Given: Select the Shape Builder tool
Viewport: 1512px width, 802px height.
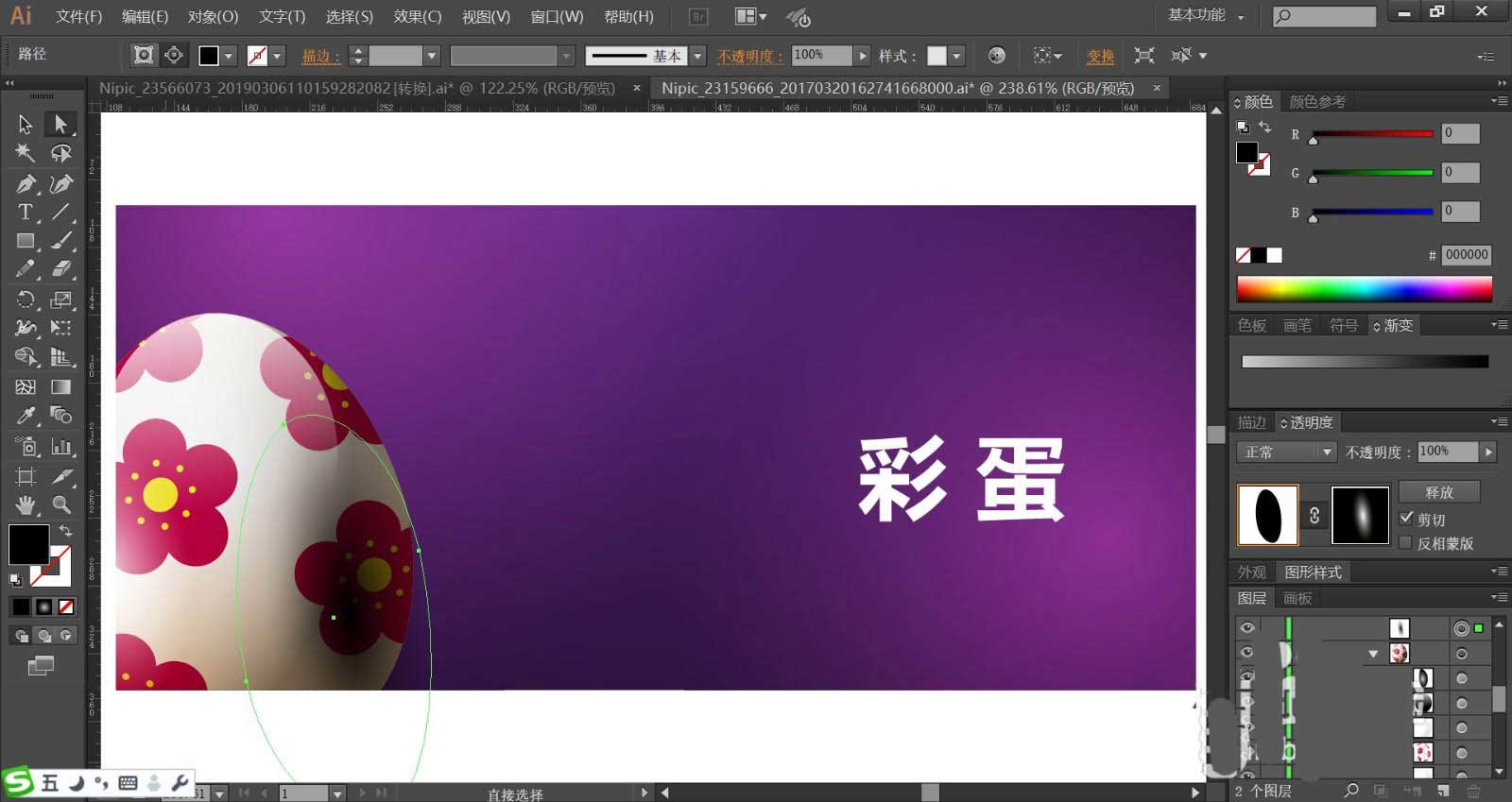Looking at the screenshot, I should [x=26, y=357].
